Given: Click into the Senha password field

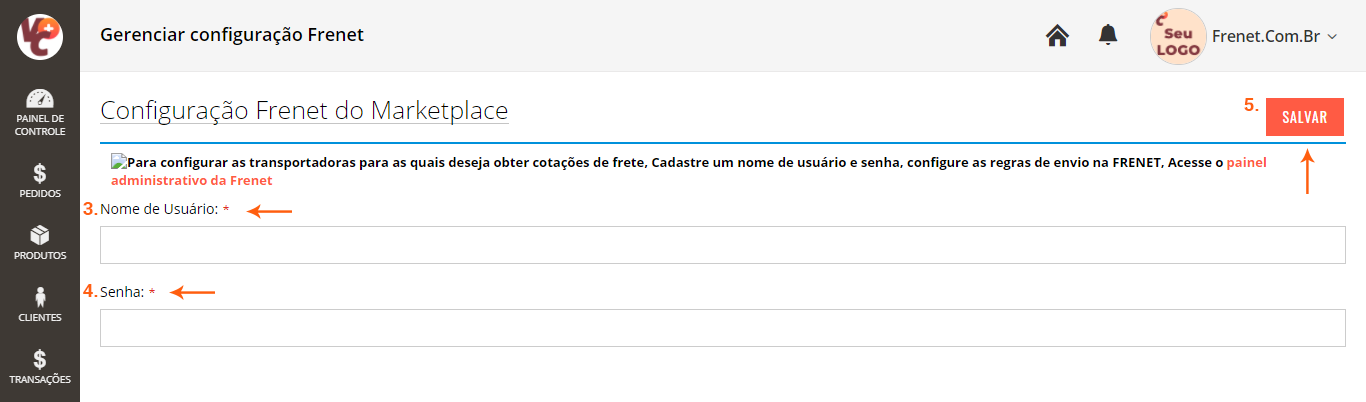Looking at the screenshot, I should point(722,328).
